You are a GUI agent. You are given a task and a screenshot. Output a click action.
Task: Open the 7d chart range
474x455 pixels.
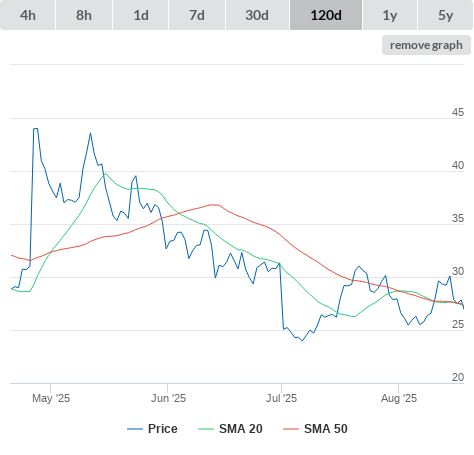click(x=197, y=15)
